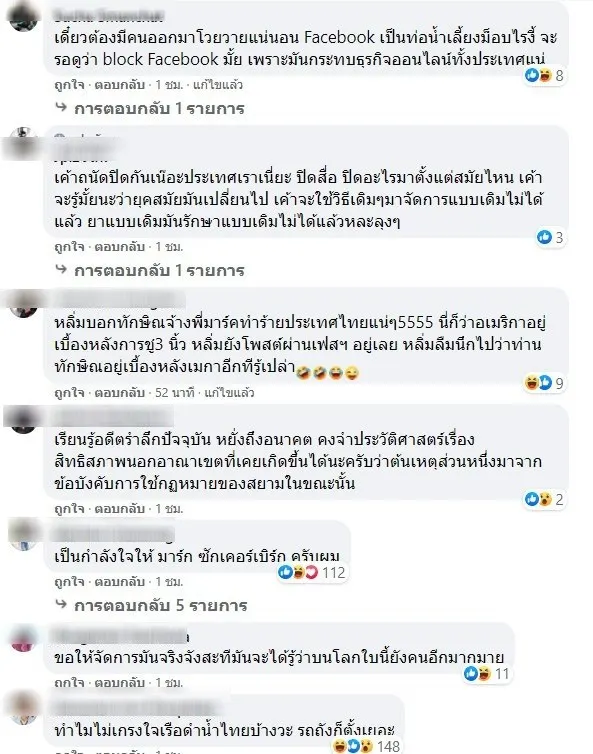593x754 pixels.
Task: Expand 5 replies under Mark Zuckerberg comment
Action: click(161, 605)
